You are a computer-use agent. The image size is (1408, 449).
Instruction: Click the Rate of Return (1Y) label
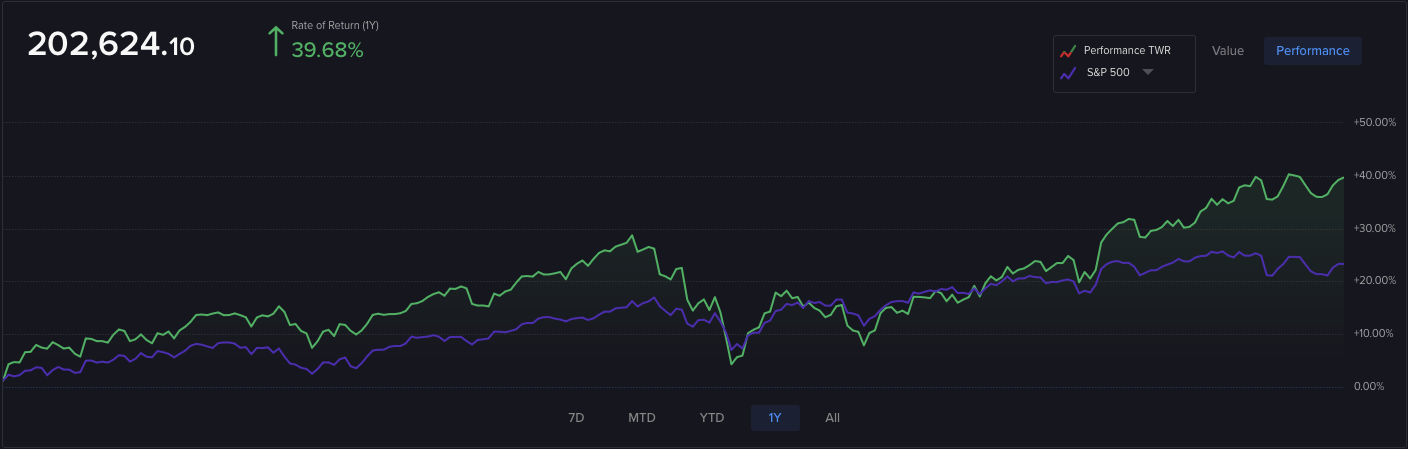click(x=334, y=25)
